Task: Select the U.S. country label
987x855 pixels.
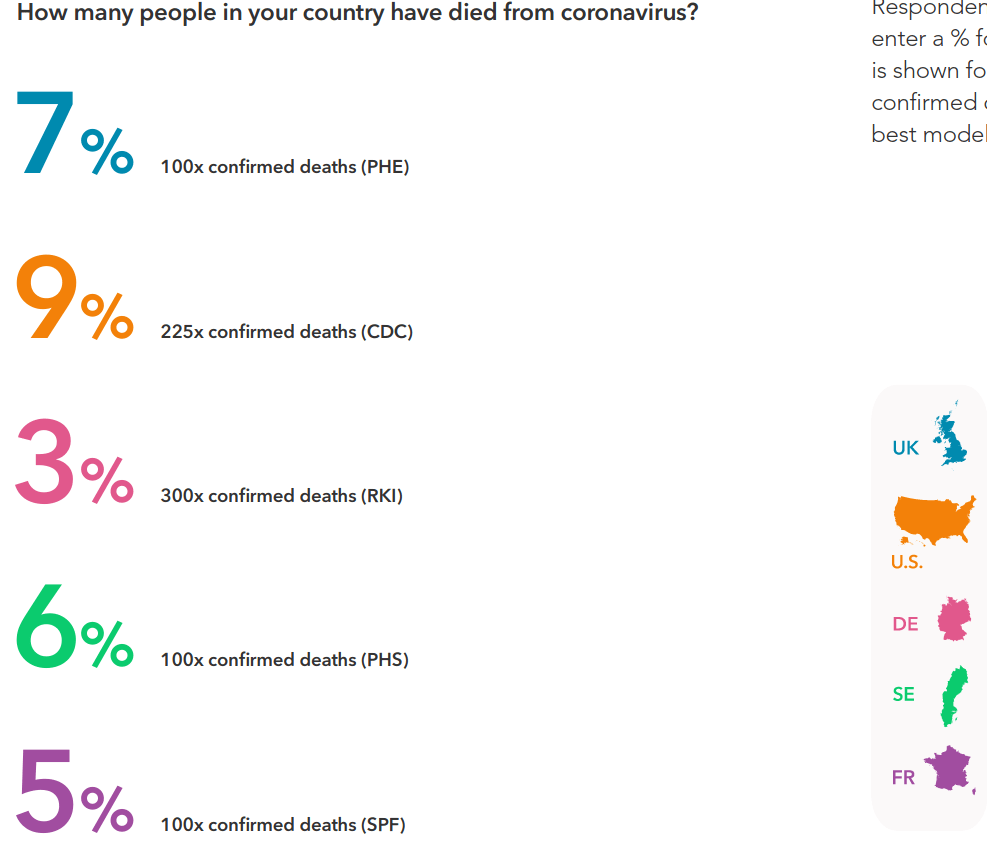Action: pyautogui.click(x=907, y=562)
